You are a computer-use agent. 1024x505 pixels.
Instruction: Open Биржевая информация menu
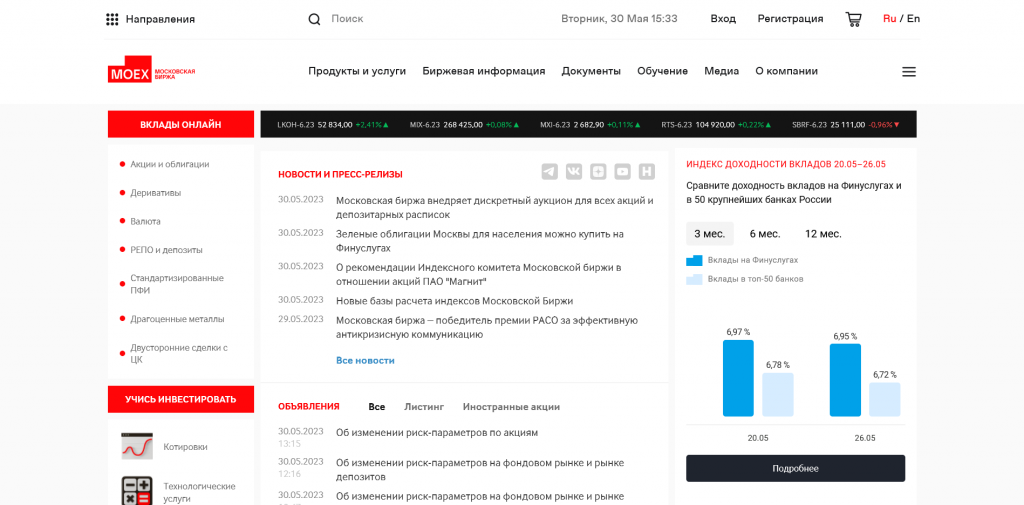click(484, 71)
